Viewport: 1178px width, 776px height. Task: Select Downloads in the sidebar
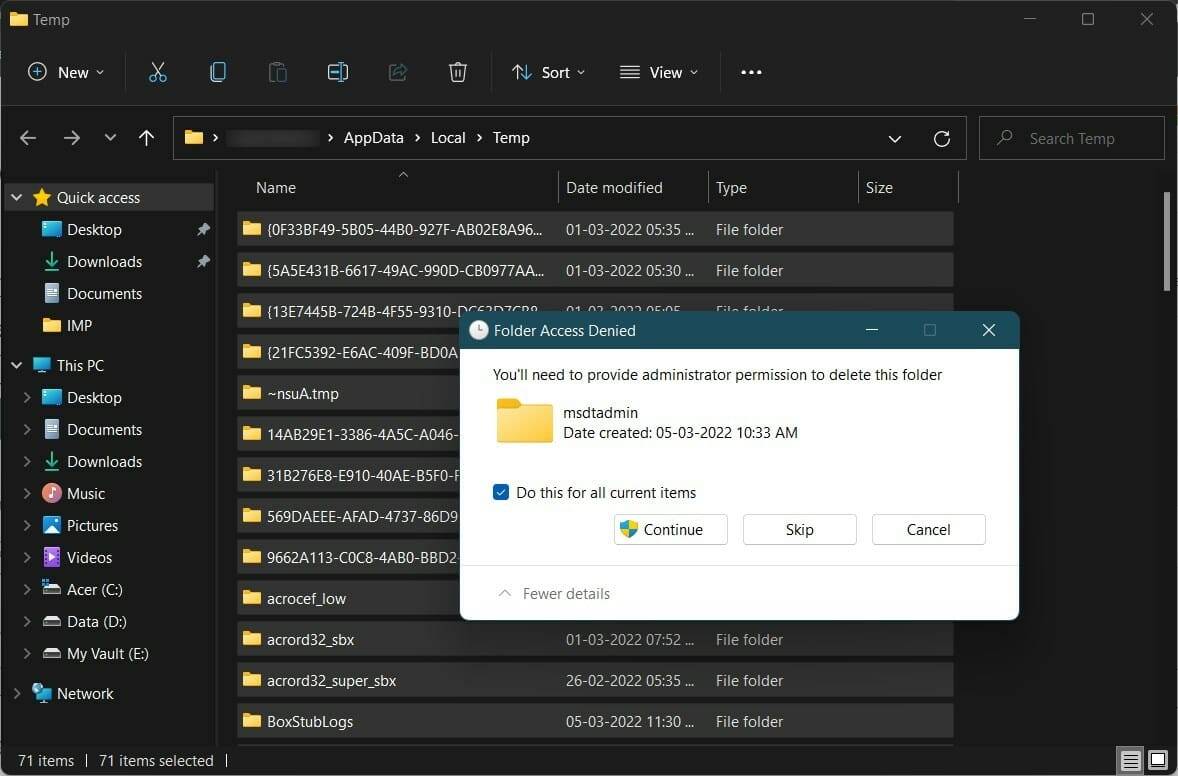pos(103,261)
